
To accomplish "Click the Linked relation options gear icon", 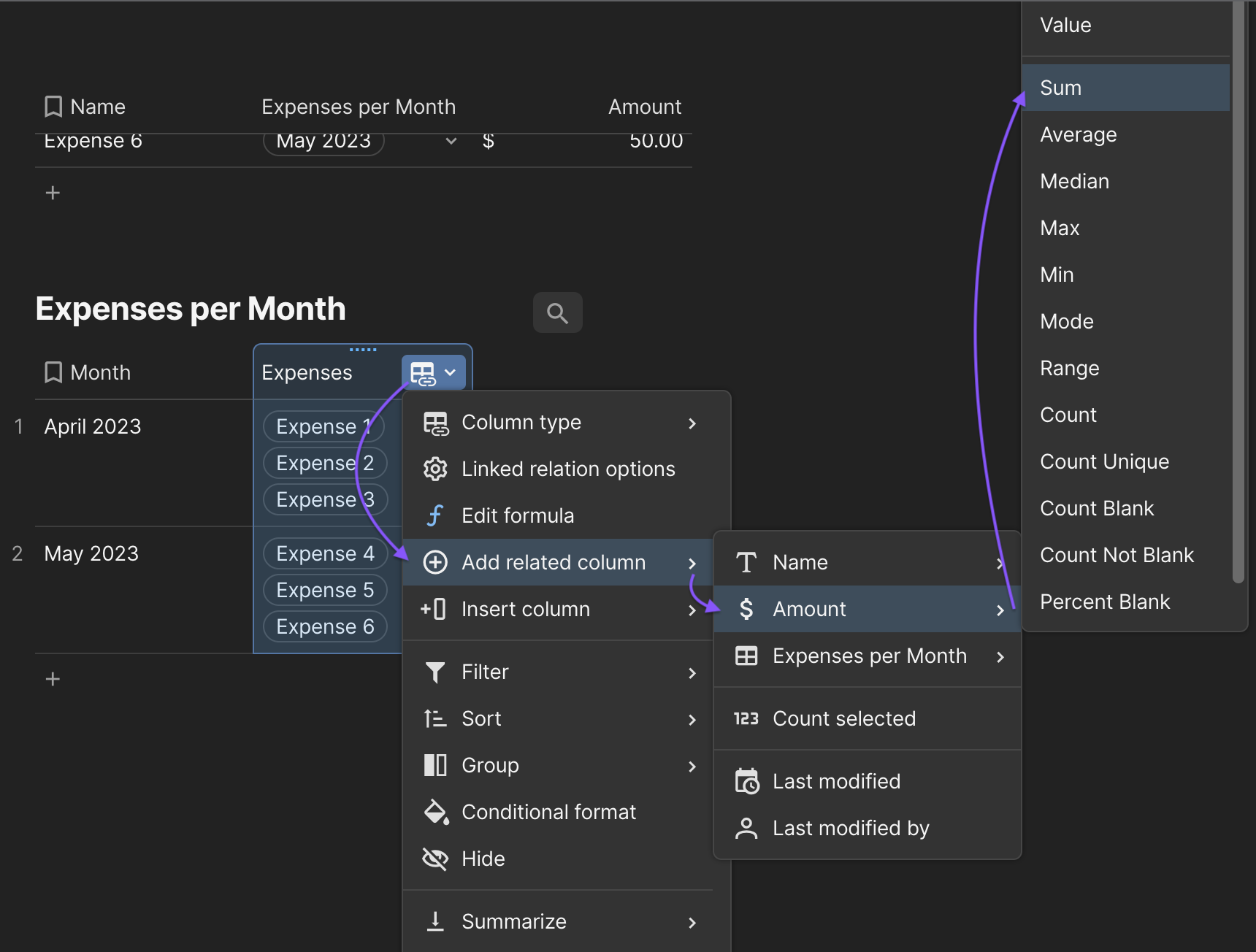I will 435,469.
